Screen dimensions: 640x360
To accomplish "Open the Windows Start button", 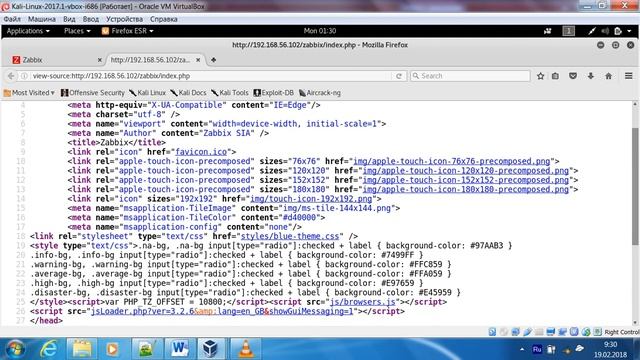I will (x=15, y=349).
